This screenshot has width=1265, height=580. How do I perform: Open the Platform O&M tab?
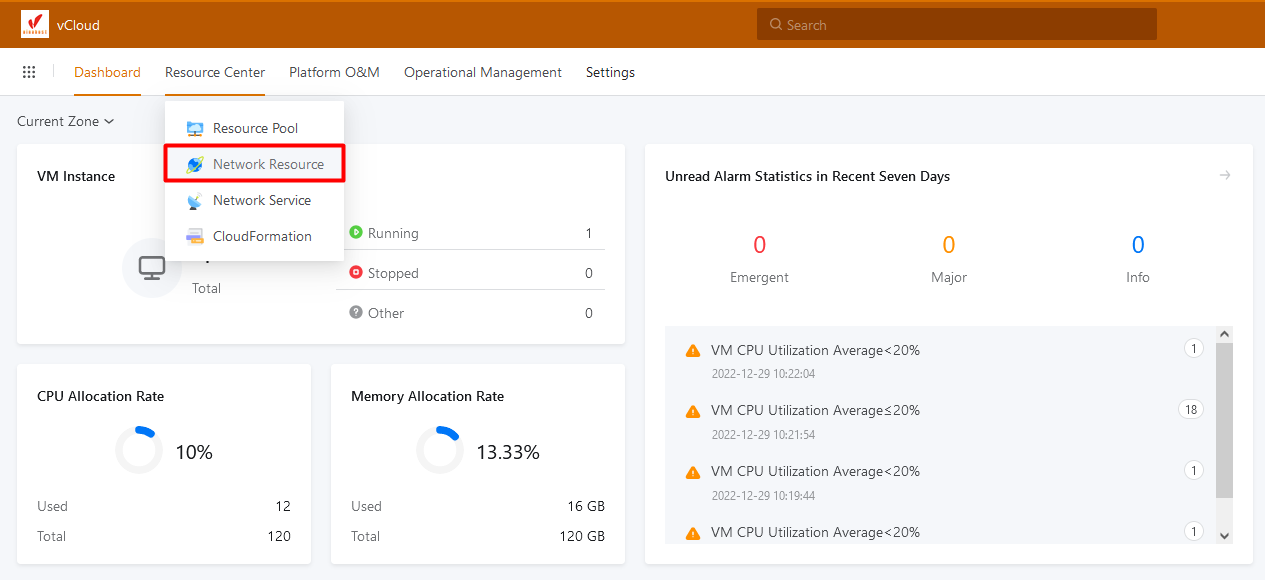334,72
